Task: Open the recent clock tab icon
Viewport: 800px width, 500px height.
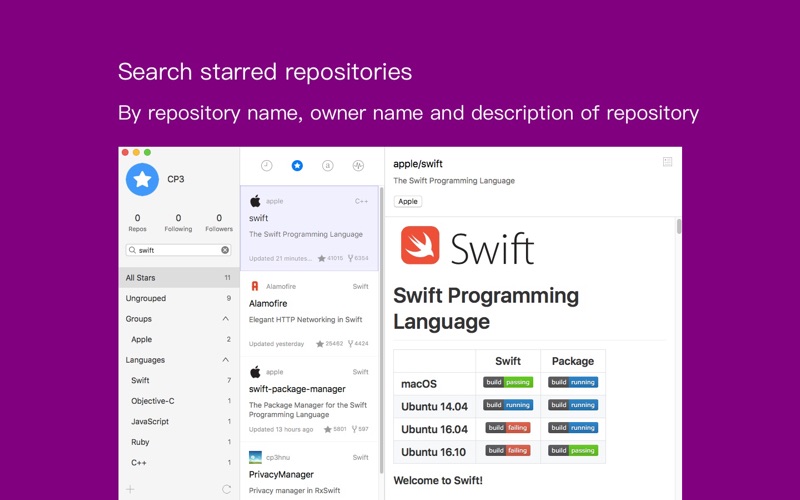Action: point(266,165)
